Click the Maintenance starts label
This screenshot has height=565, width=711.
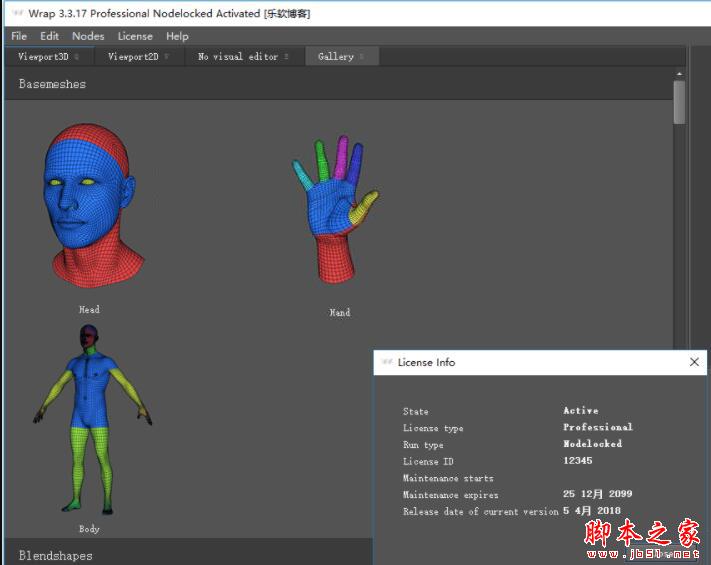pyautogui.click(x=448, y=478)
